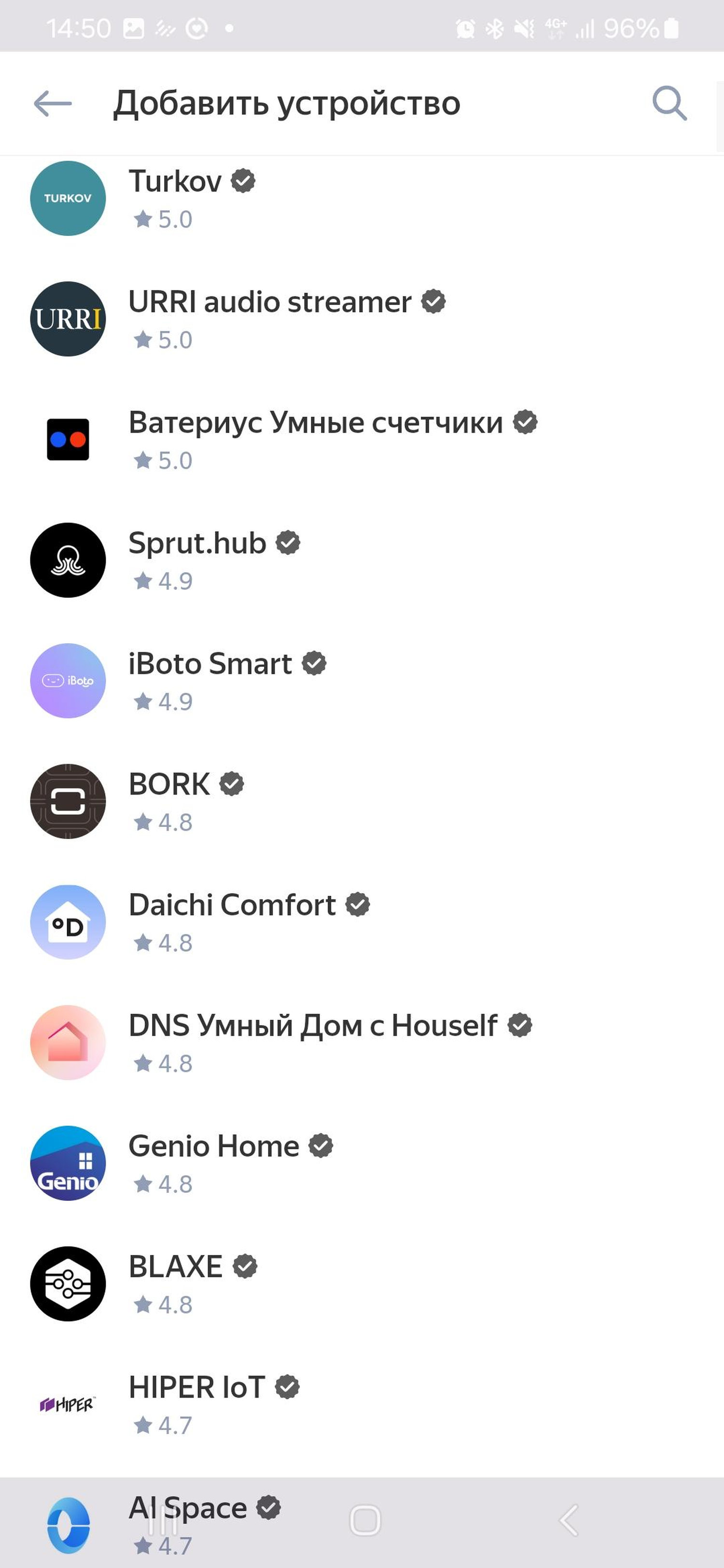Open DNS Умный Дом с Houself
724x1568 pixels.
coord(362,1043)
